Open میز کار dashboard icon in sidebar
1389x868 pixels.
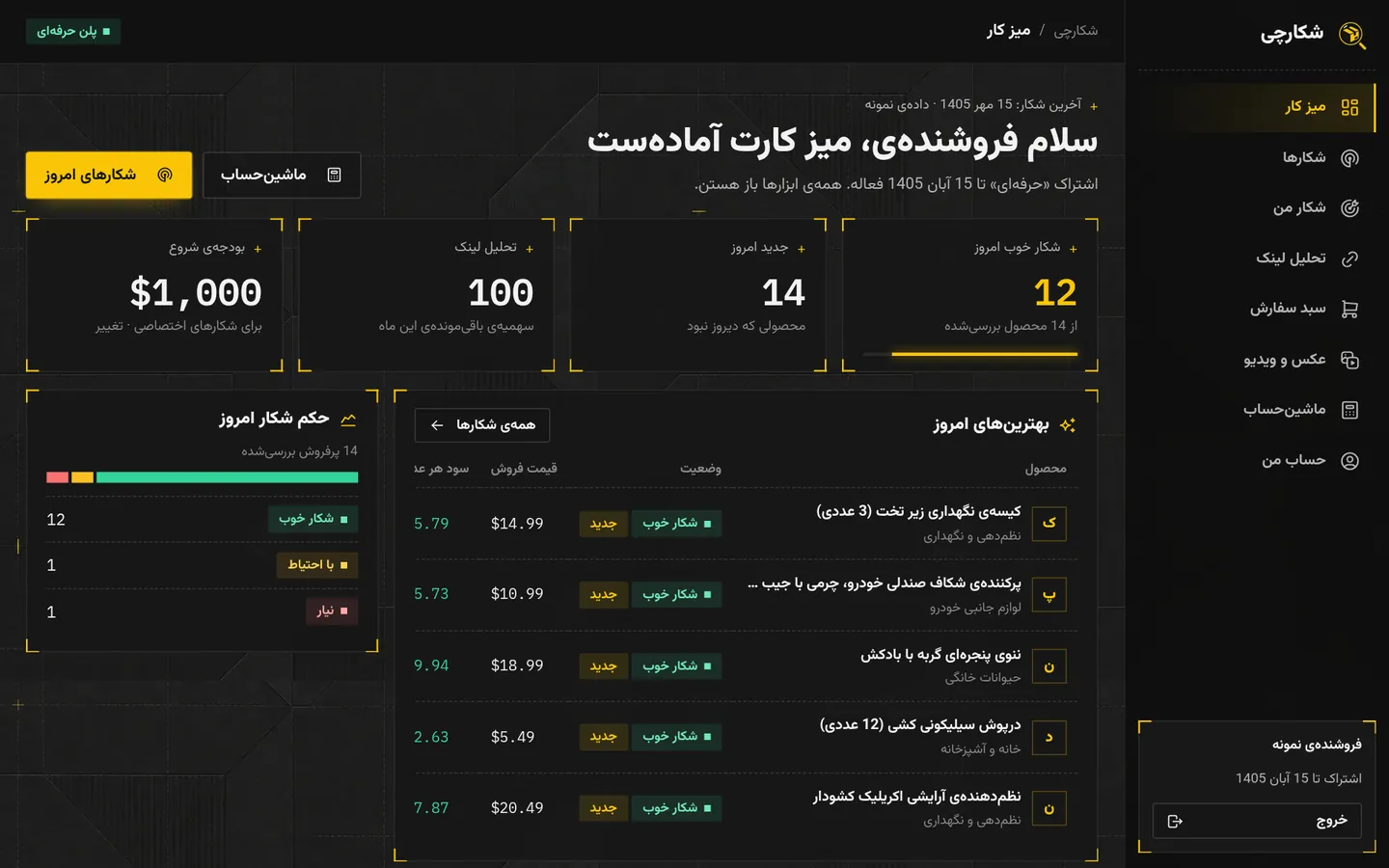pos(1349,107)
